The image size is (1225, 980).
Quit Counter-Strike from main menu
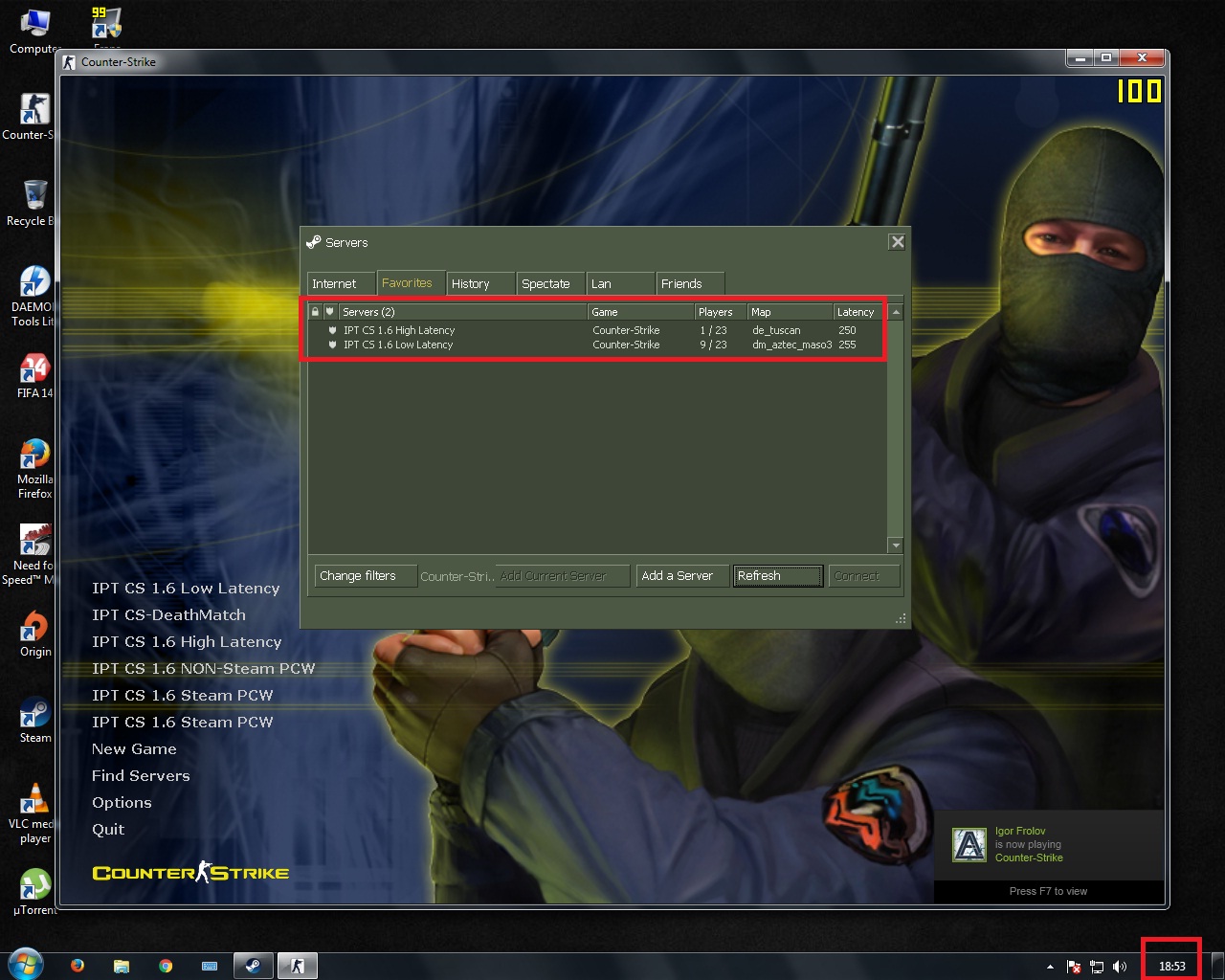(108, 830)
